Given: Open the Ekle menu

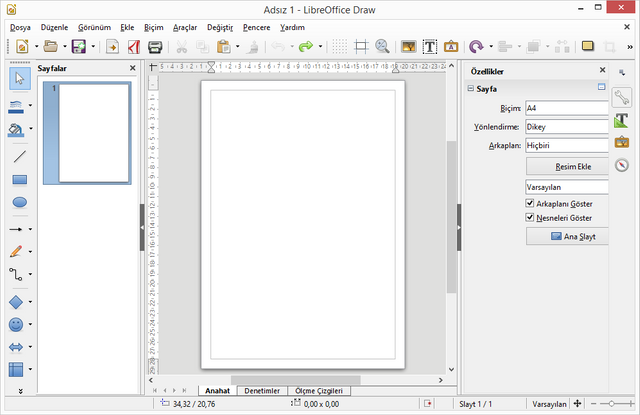Looking at the screenshot, I should pyautogui.click(x=127, y=27).
